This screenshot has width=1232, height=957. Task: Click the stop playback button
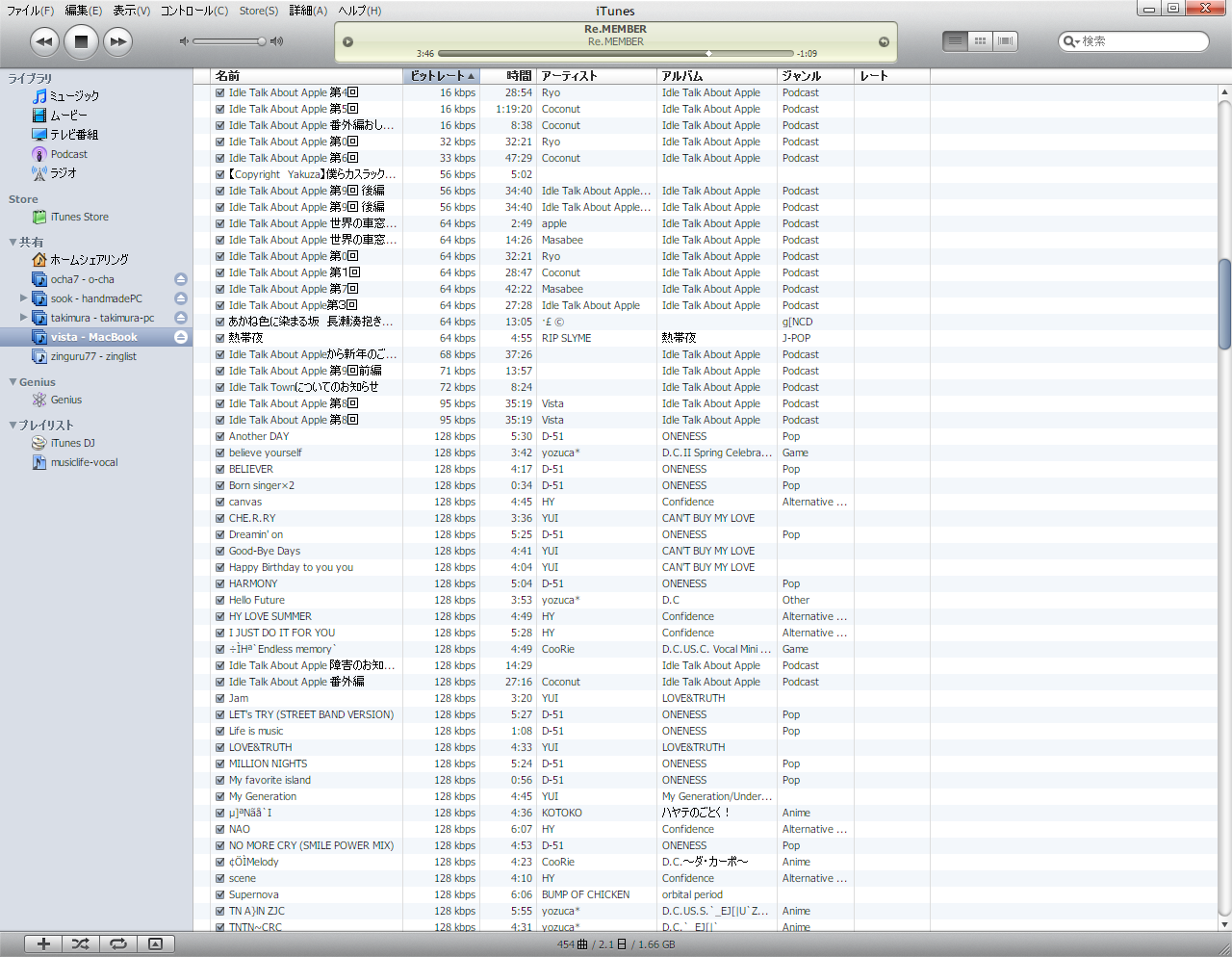click(81, 41)
